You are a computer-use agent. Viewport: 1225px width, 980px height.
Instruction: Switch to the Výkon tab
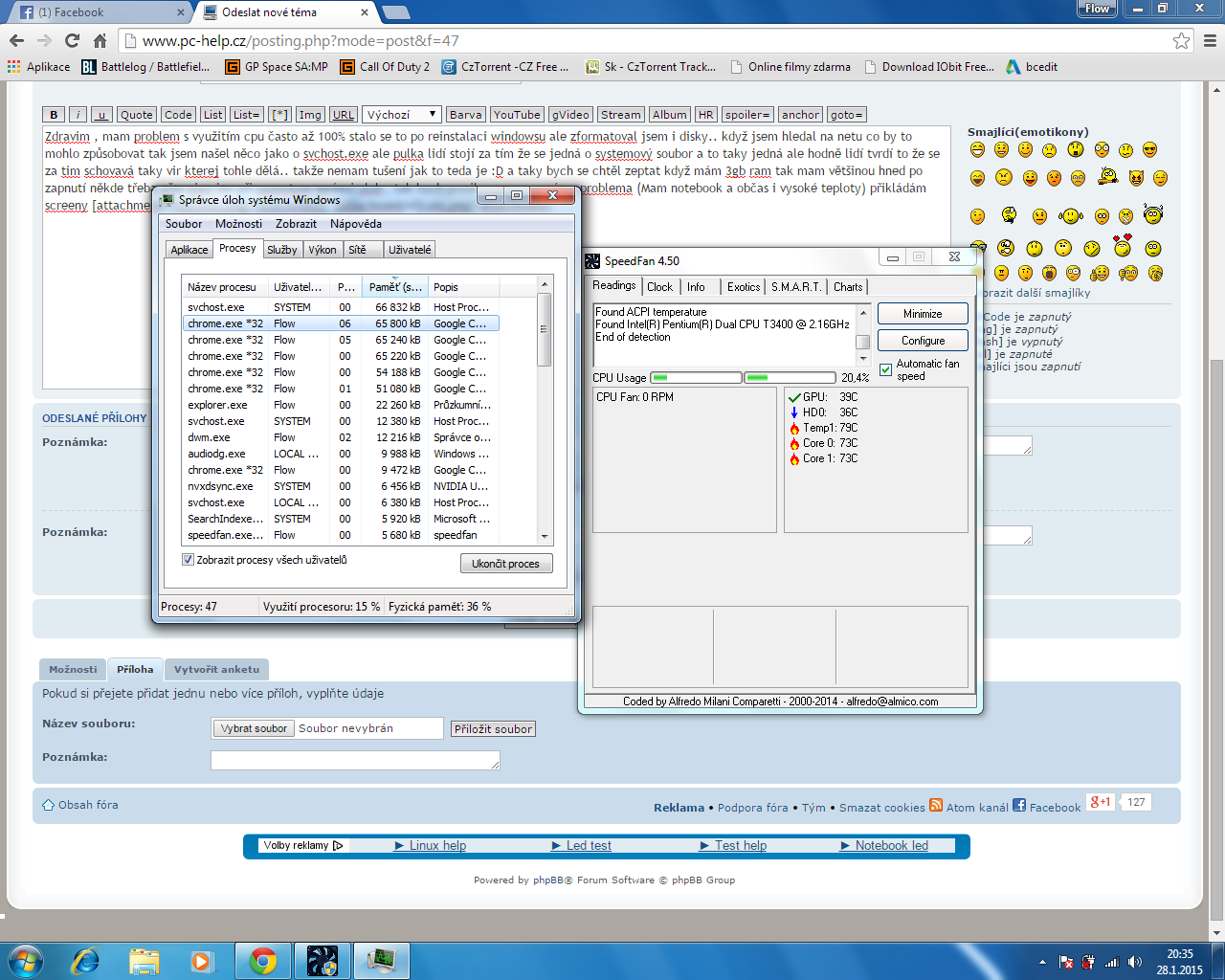(323, 250)
